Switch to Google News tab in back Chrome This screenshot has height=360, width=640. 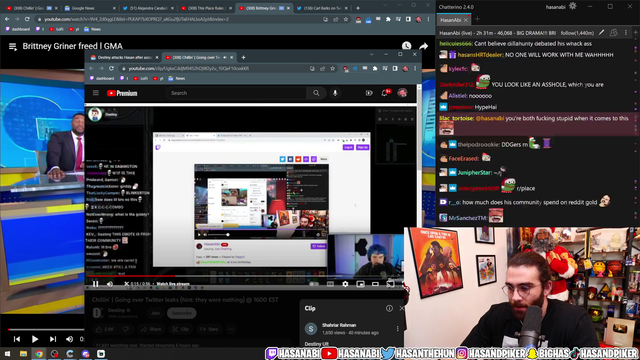click(90, 8)
